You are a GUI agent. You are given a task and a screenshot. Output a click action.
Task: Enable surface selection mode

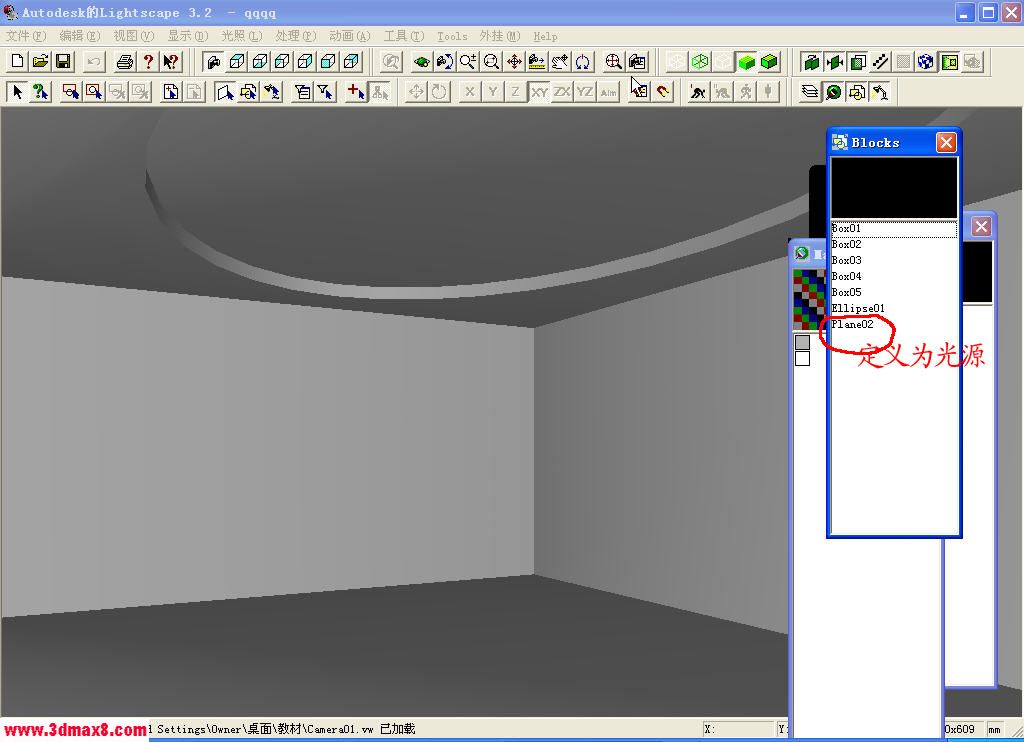point(225,91)
